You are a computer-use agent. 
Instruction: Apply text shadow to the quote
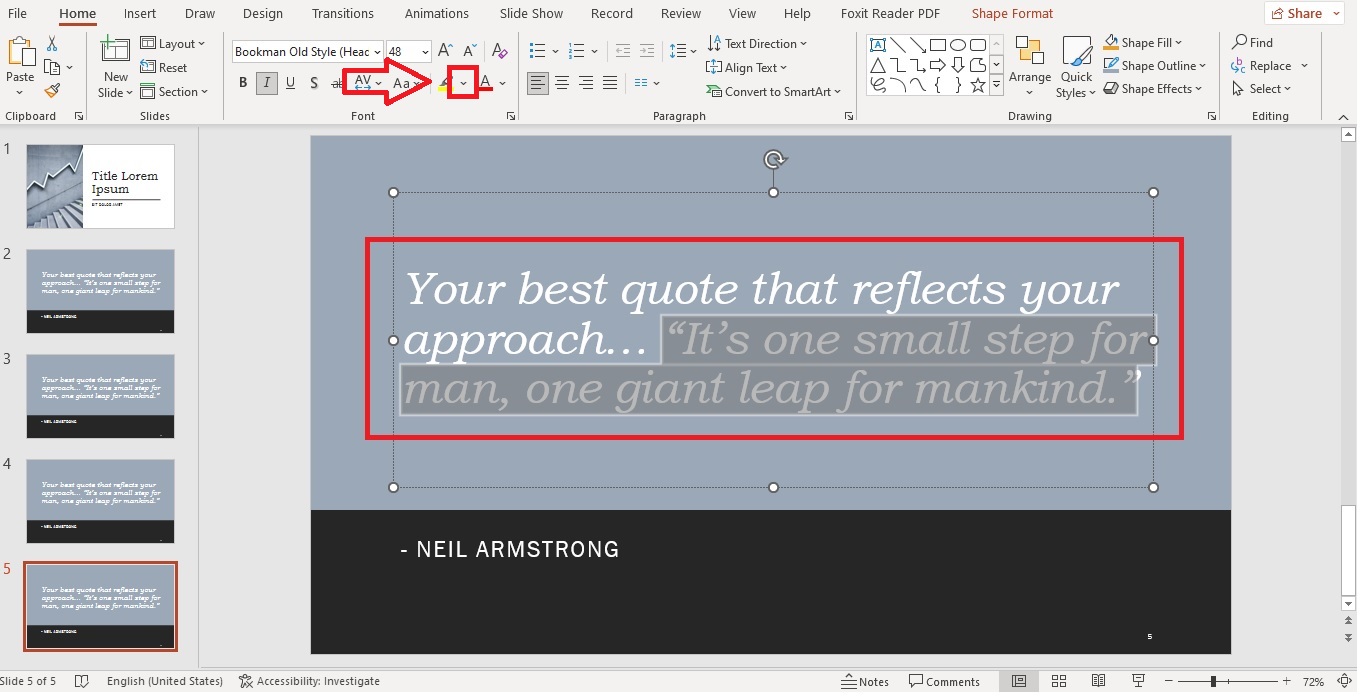click(x=314, y=83)
